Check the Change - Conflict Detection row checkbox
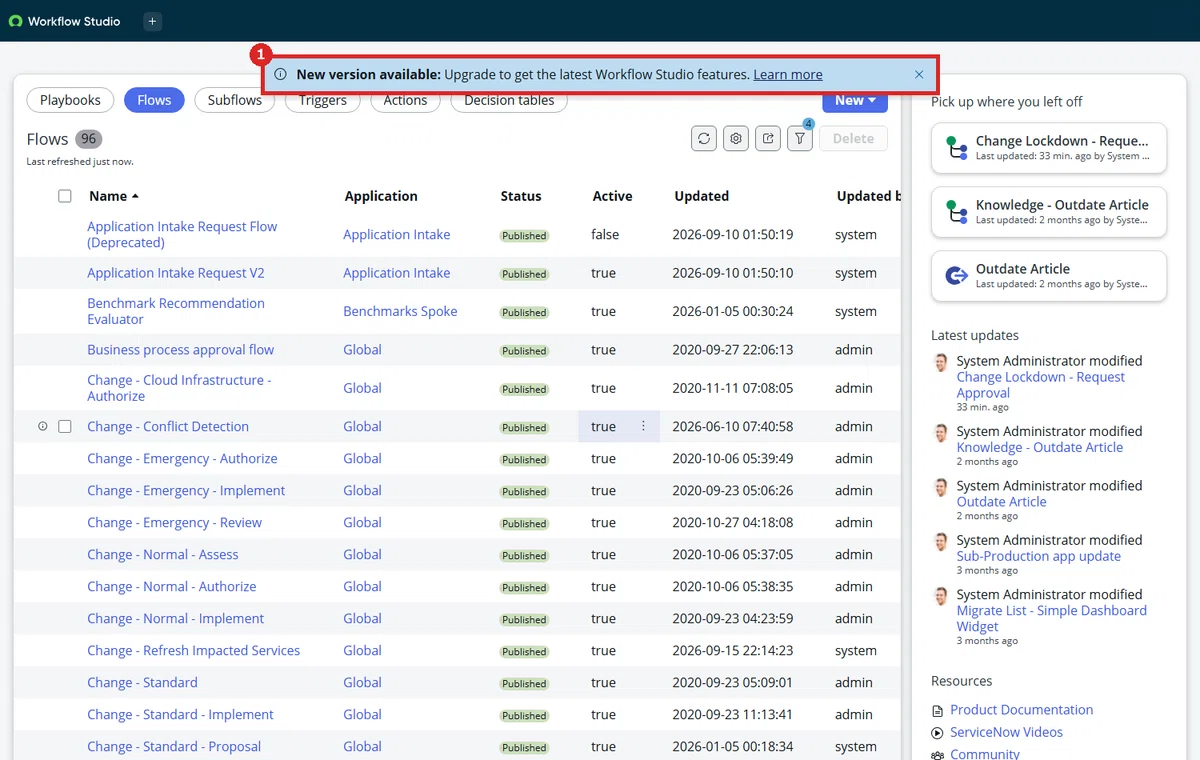This screenshot has height=760, width=1200. pos(65,426)
